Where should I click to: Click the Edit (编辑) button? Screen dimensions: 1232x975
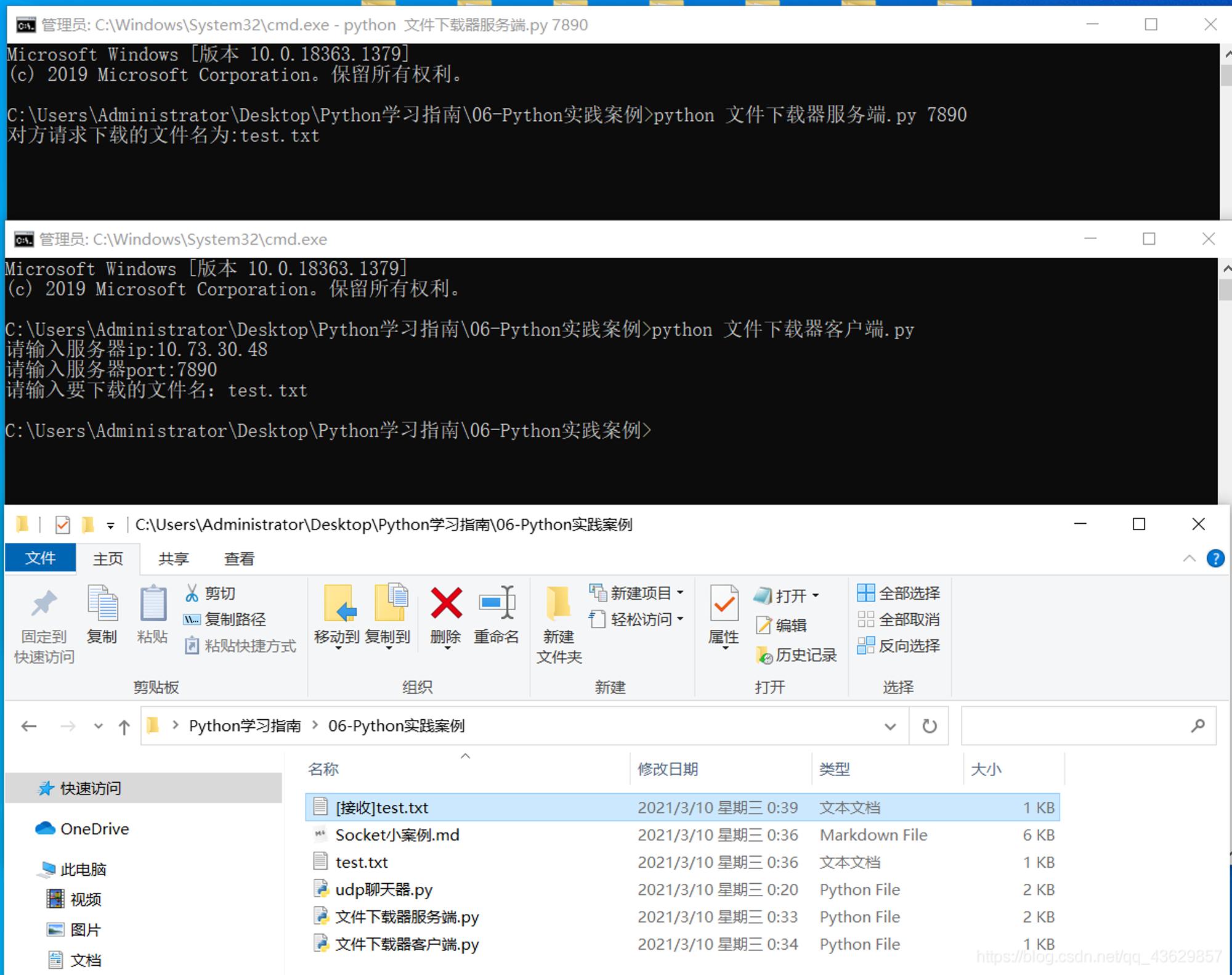(x=781, y=626)
